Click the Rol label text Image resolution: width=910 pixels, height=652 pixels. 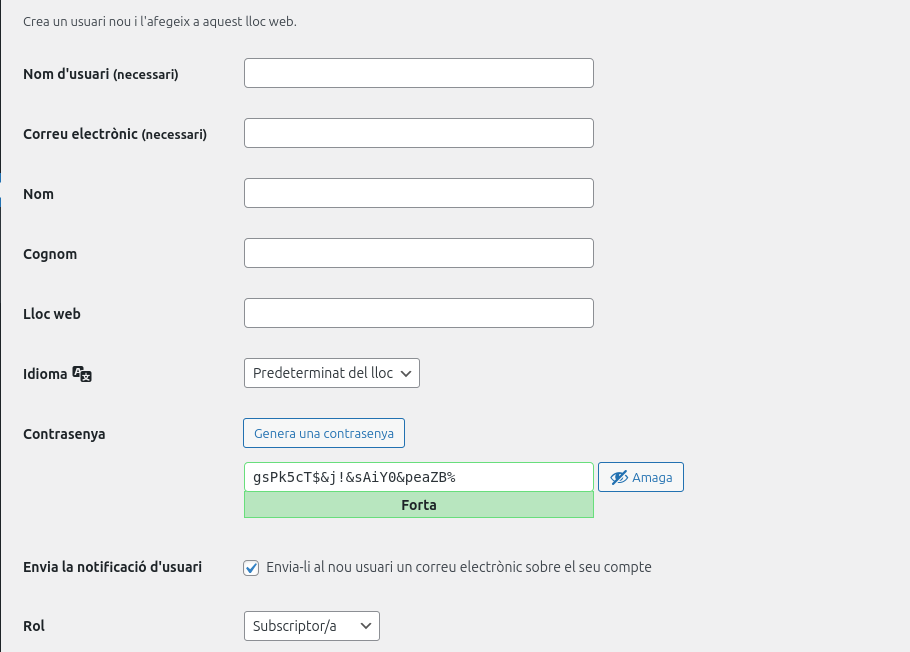(x=34, y=626)
